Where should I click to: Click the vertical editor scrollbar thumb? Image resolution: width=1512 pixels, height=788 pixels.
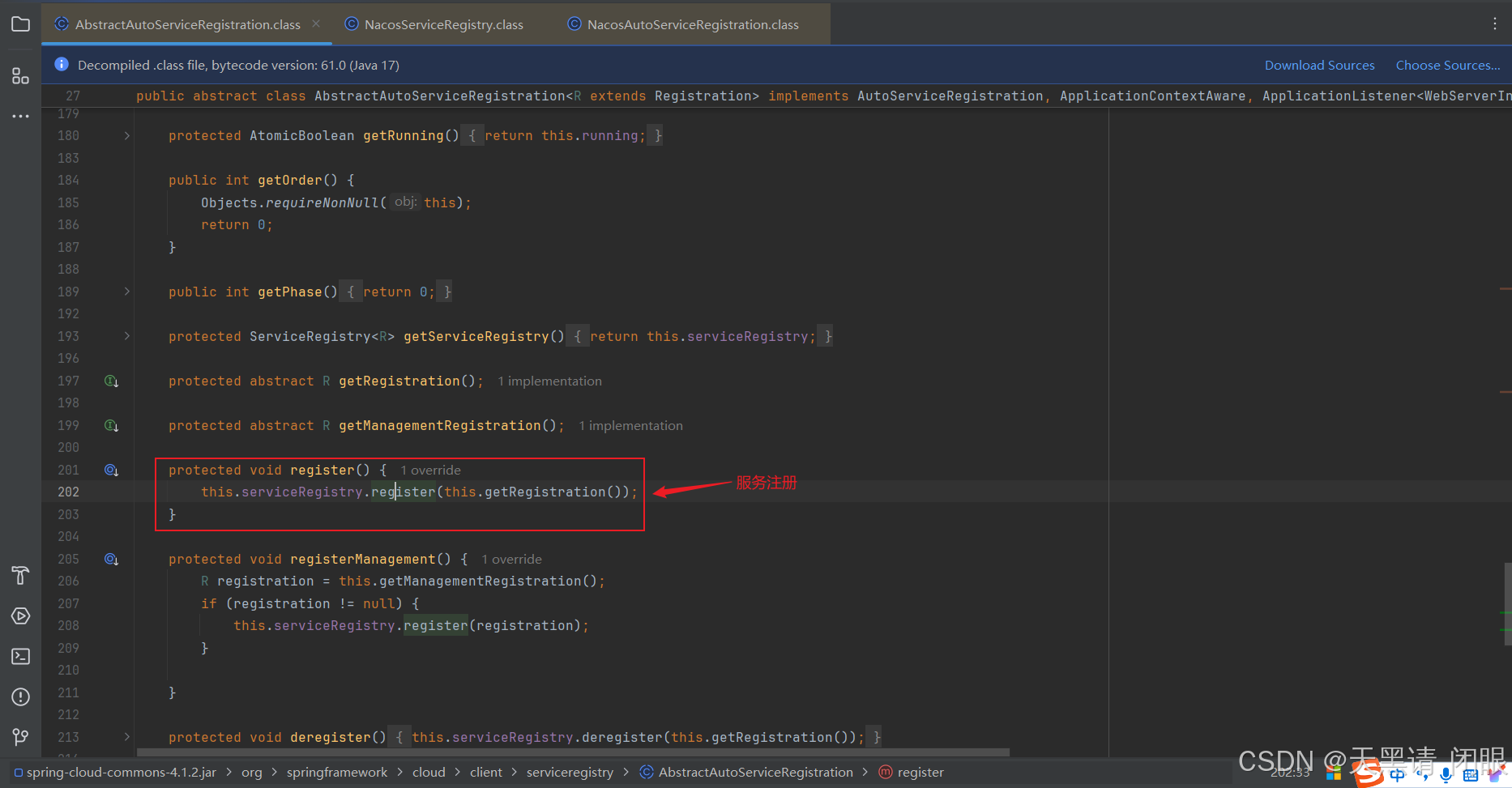(x=1507, y=603)
